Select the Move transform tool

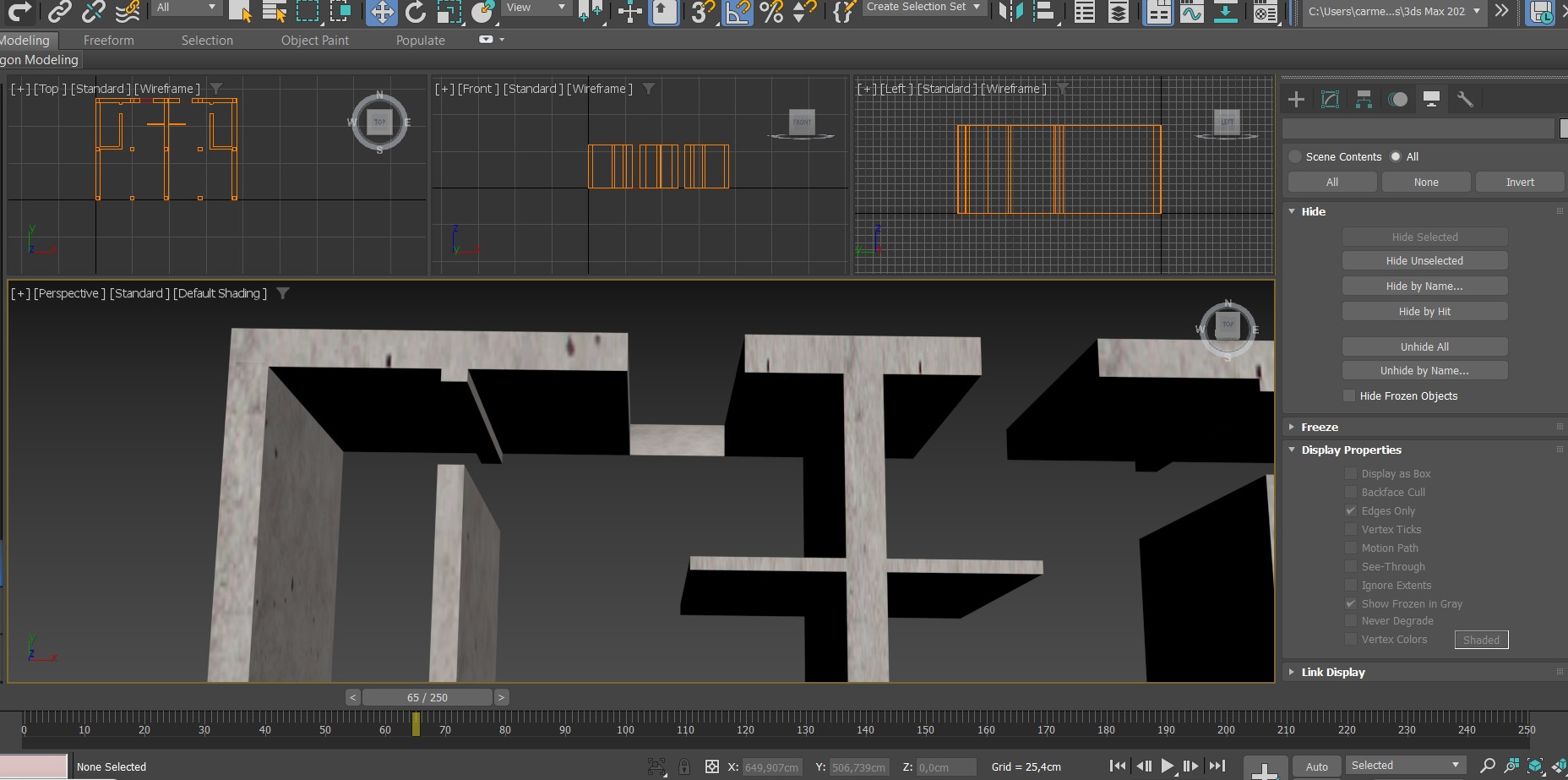coord(382,12)
